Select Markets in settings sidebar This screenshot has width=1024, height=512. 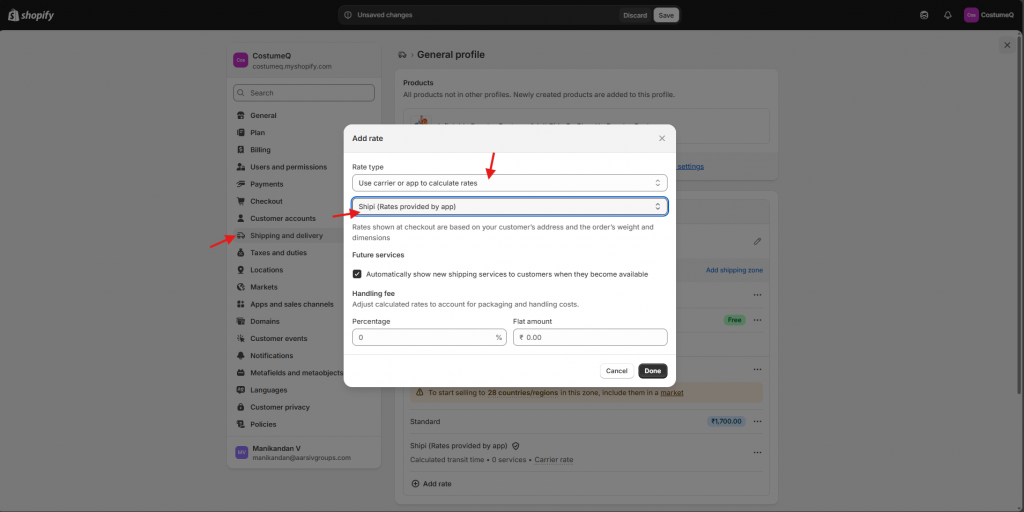264,287
